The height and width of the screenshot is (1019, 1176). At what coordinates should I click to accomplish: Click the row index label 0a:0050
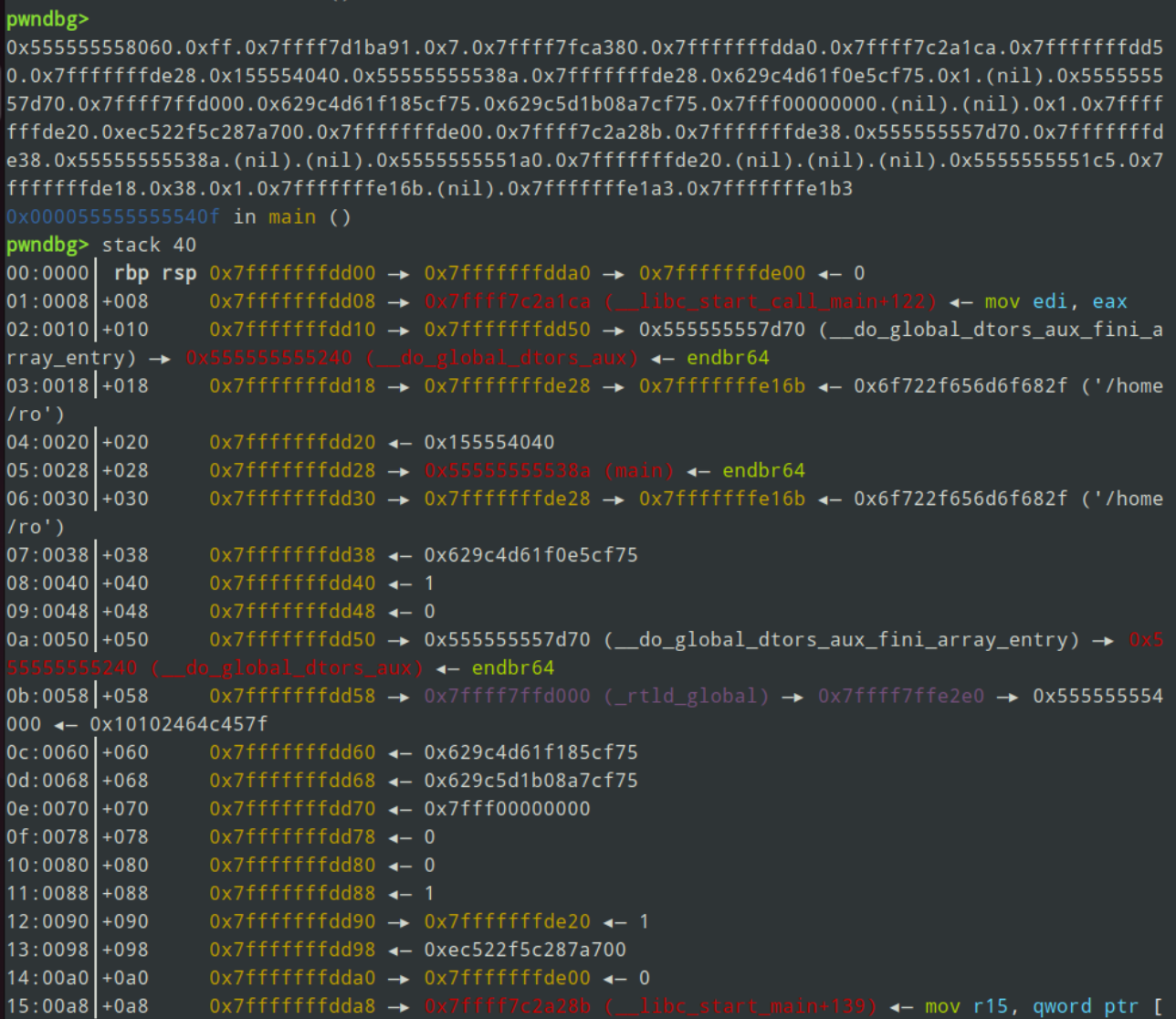coord(47,640)
